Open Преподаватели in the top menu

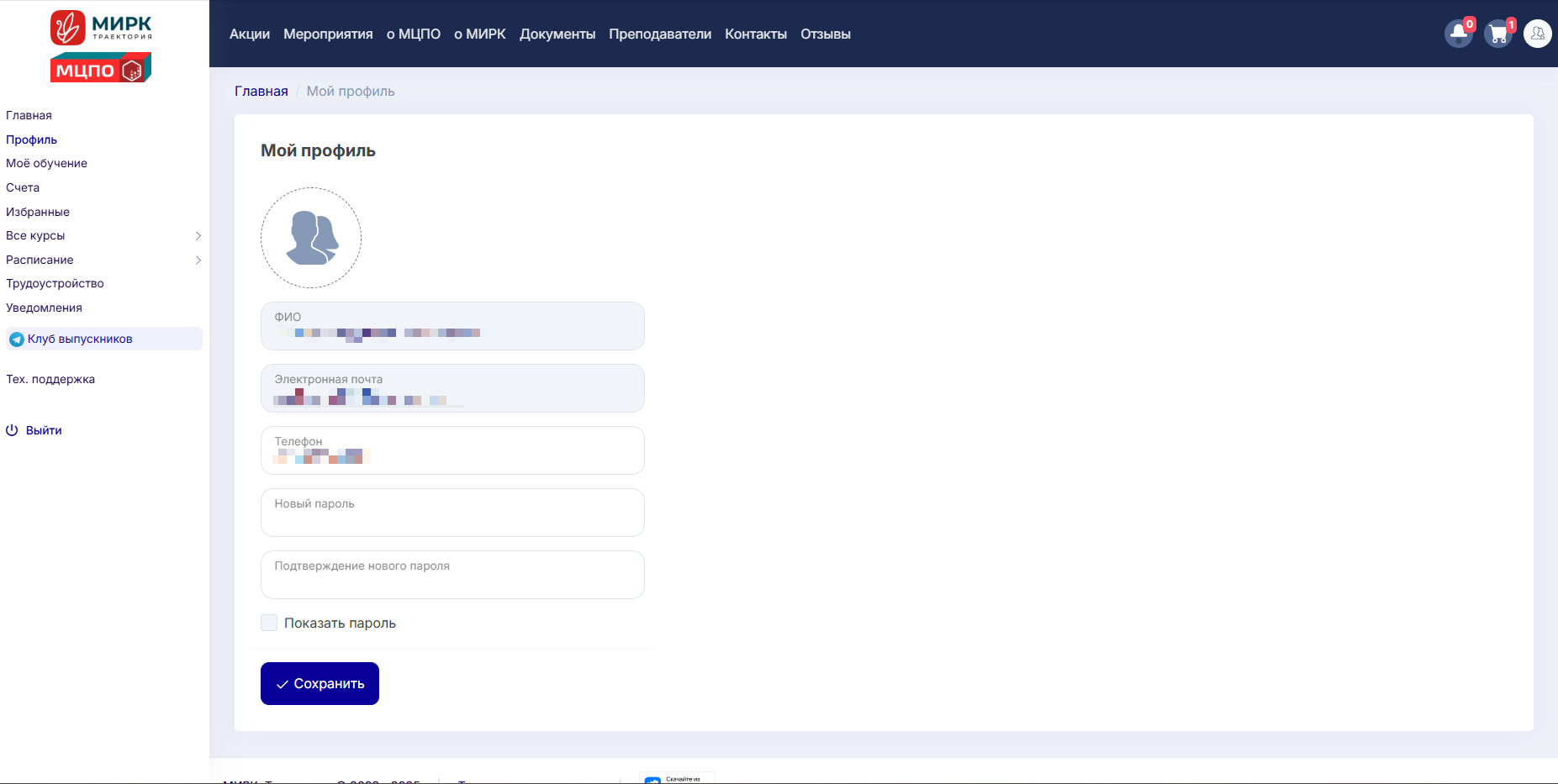pos(660,34)
